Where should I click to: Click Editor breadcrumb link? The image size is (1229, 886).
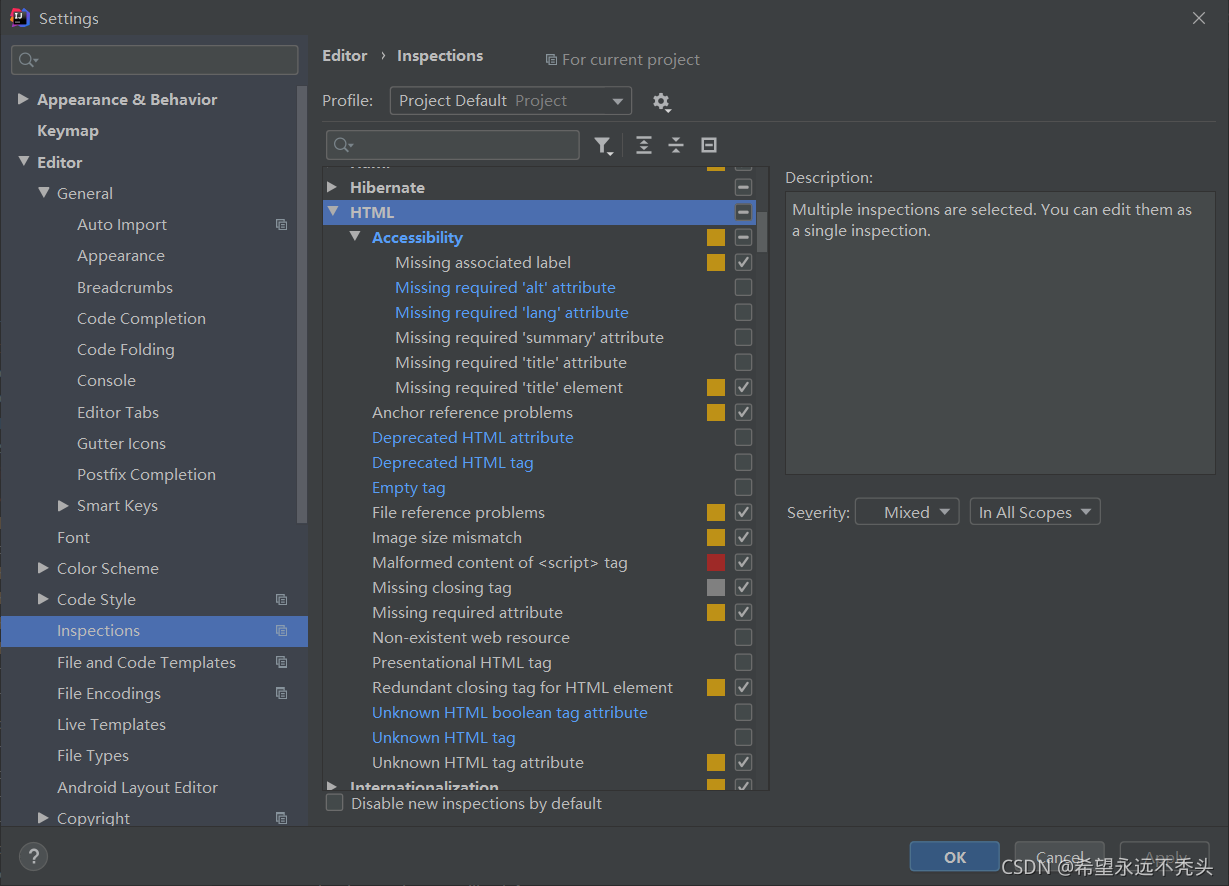pyautogui.click(x=345, y=56)
